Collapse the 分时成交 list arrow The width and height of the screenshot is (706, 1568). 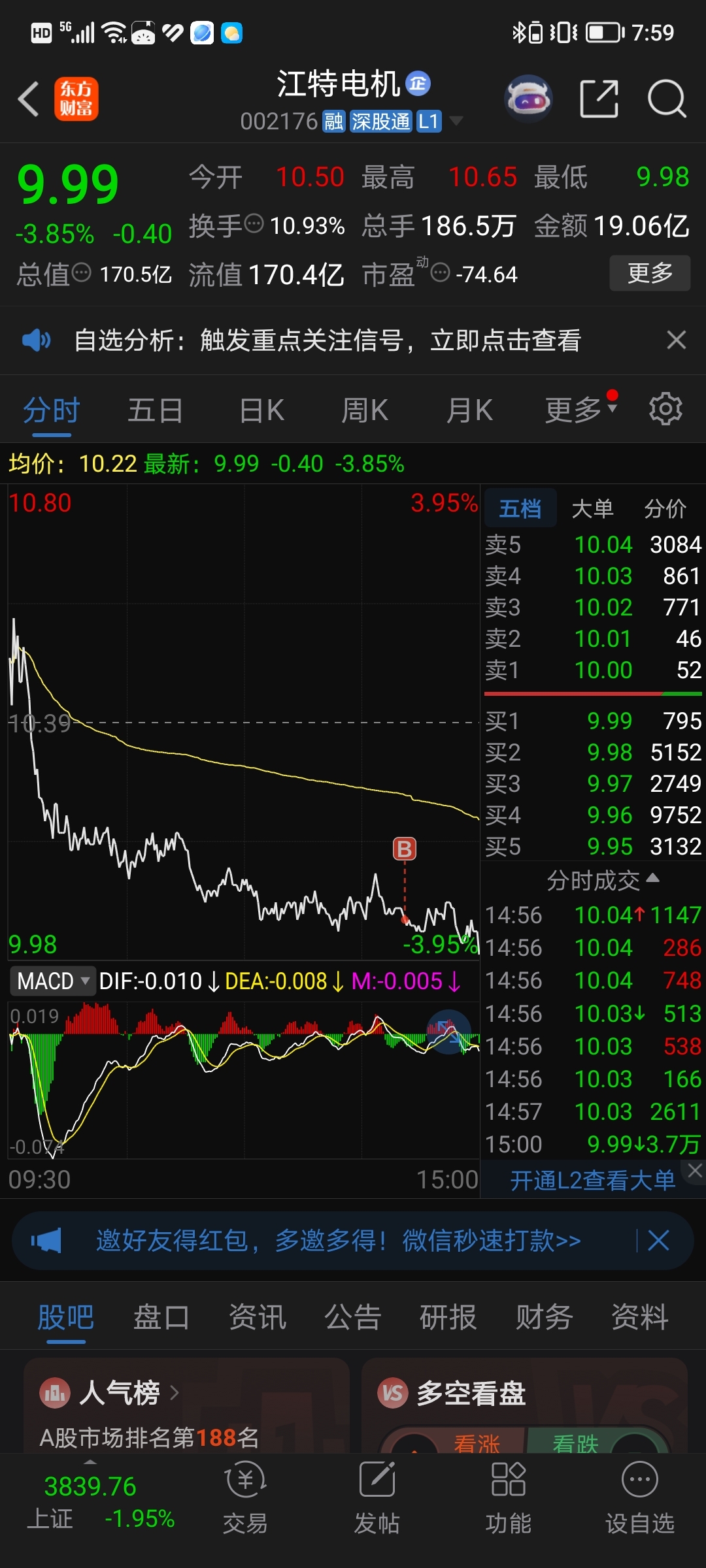tap(652, 879)
